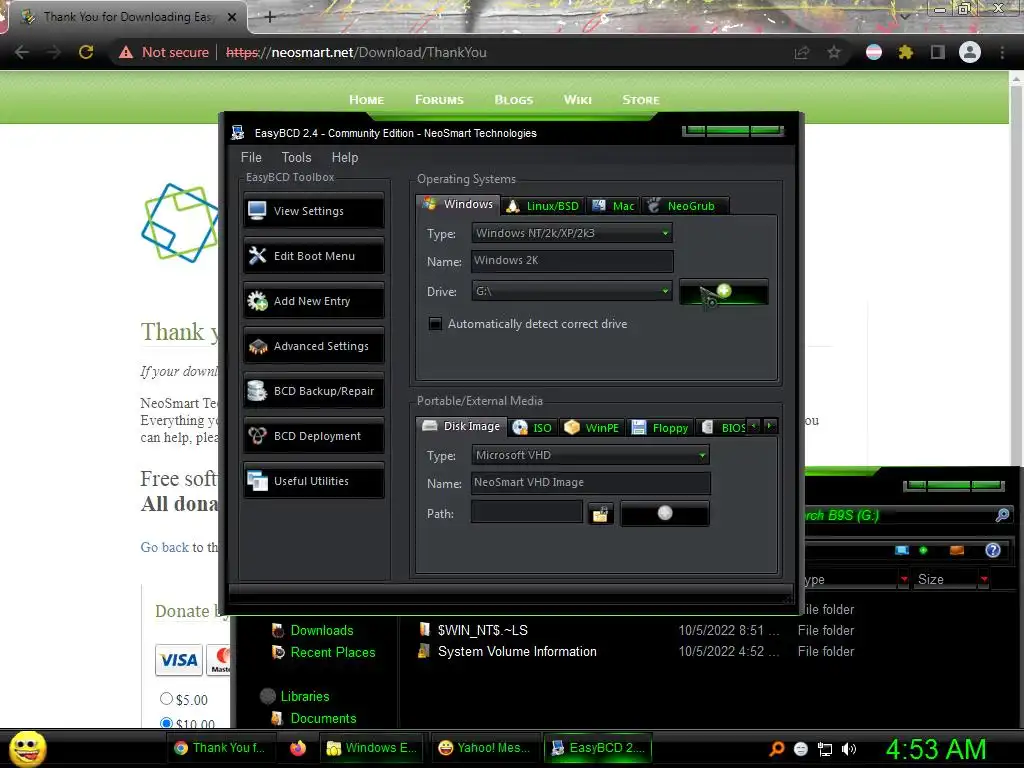Select the Disk Image media tab
The image size is (1024, 768).
462,426
